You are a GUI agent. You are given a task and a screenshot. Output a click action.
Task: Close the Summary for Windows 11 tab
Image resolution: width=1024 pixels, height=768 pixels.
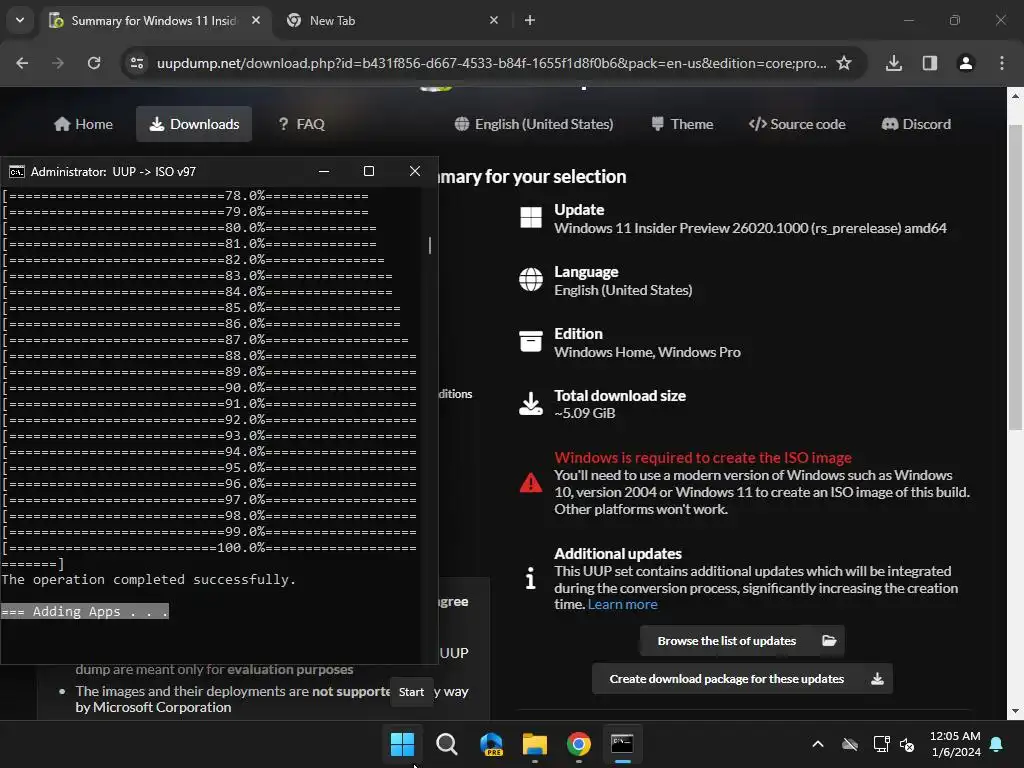point(256,20)
